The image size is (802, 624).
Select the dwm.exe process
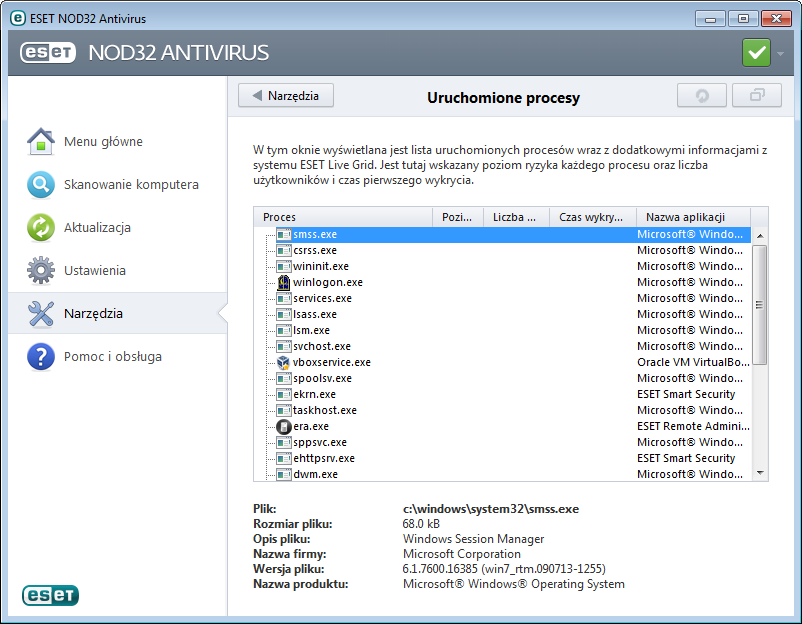click(x=502, y=474)
